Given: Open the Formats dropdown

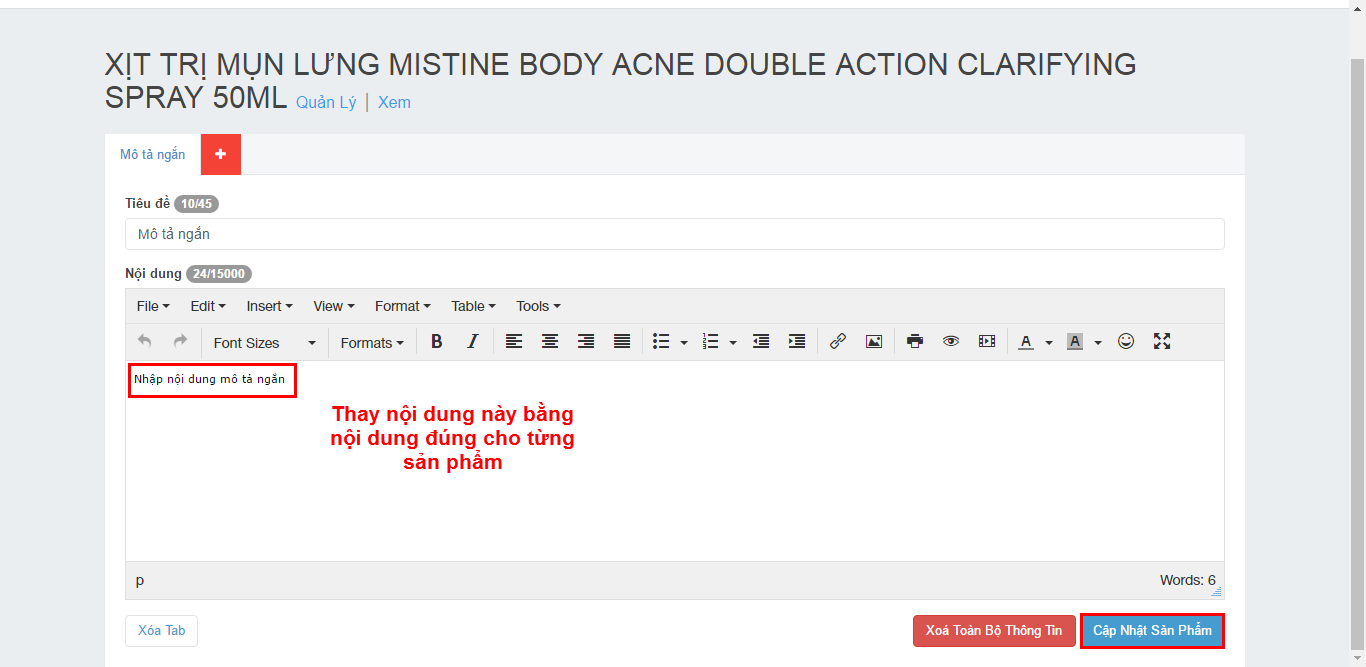Looking at the screenshot, I should pyautogui.click(x=372, y=343).
